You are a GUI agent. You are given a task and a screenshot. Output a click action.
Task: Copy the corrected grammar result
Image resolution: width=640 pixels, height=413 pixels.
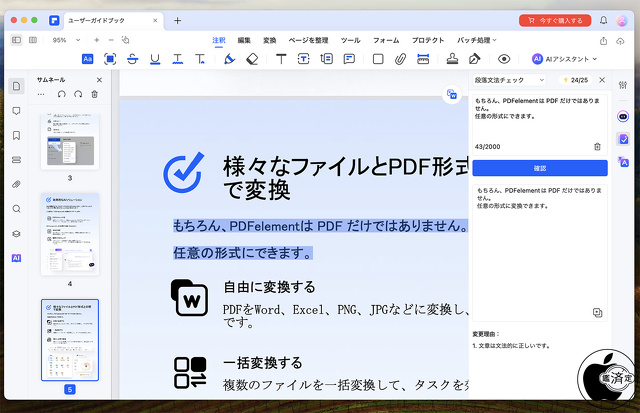coord(597,313)
